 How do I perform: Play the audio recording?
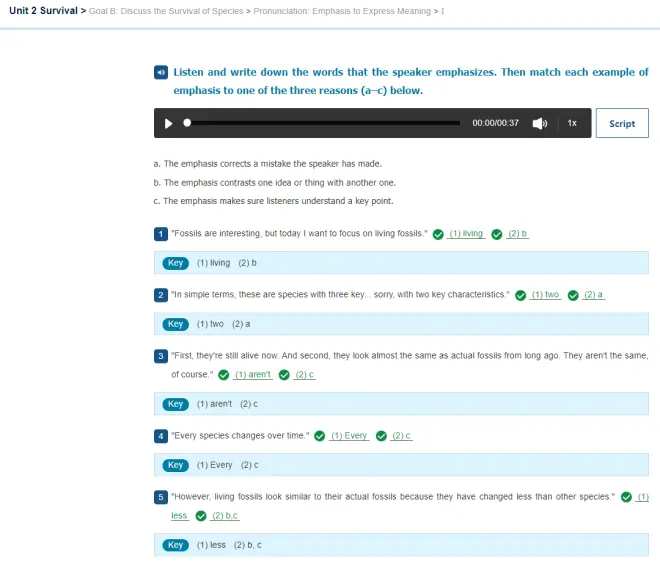(x=168, y=123)
